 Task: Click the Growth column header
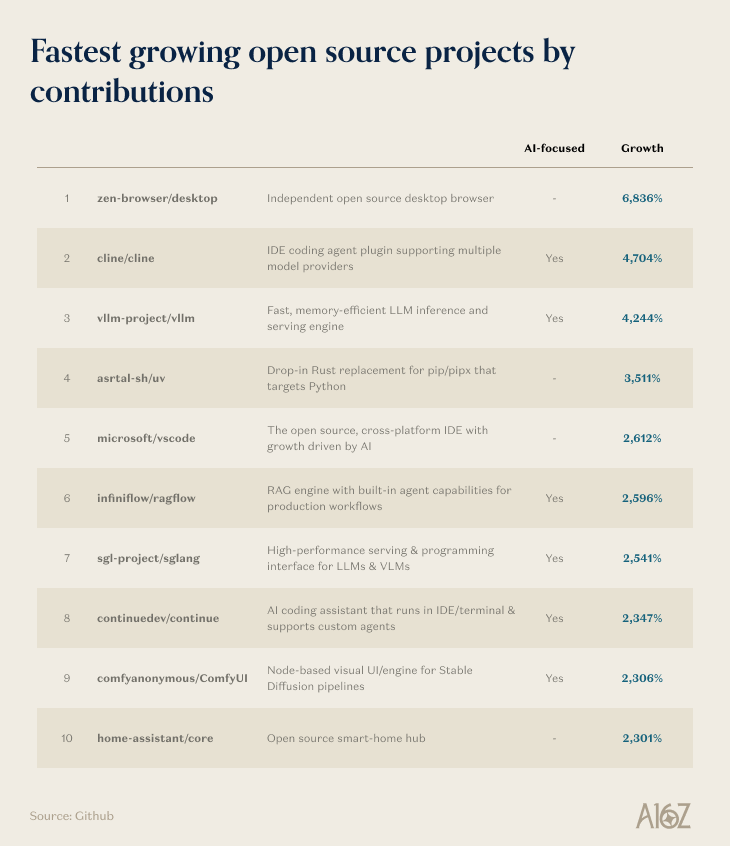tap(642, 148)
